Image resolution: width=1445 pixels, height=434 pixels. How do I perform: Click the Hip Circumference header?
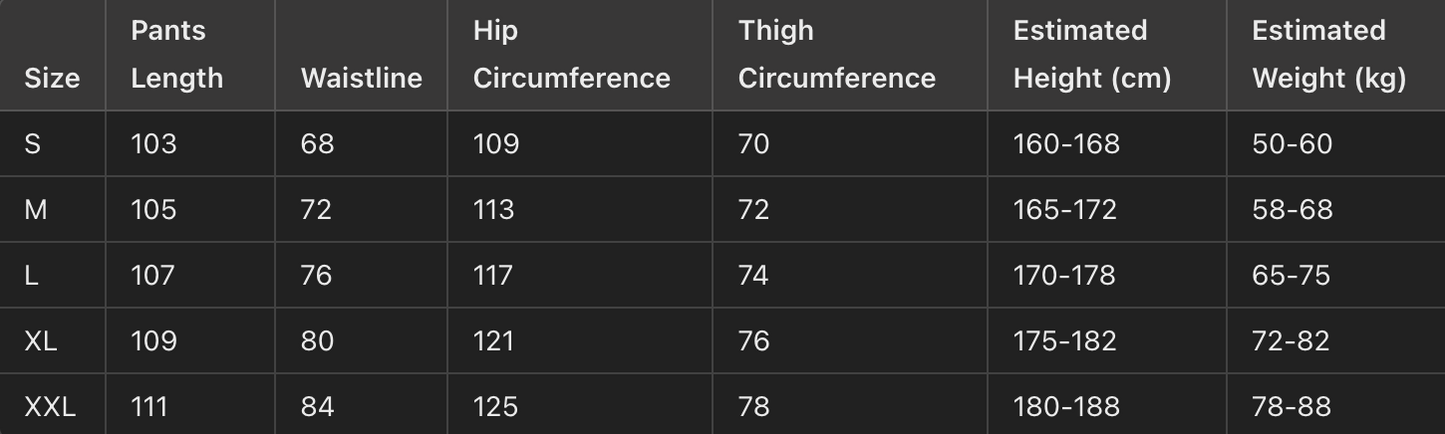coord(571,54)
